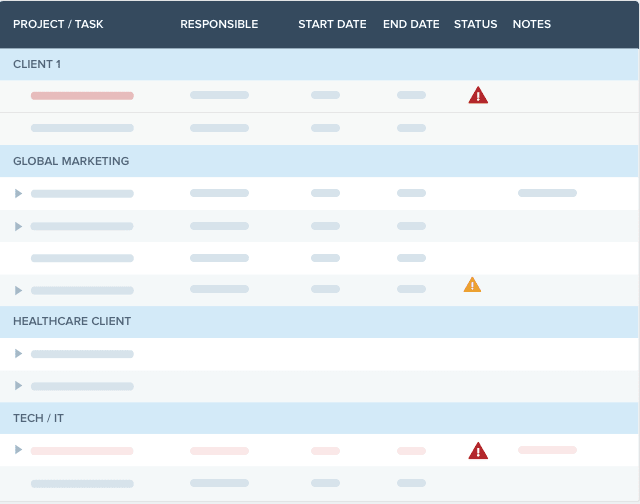
Task: Click the Notes column header
Action: tap(531, 24)
